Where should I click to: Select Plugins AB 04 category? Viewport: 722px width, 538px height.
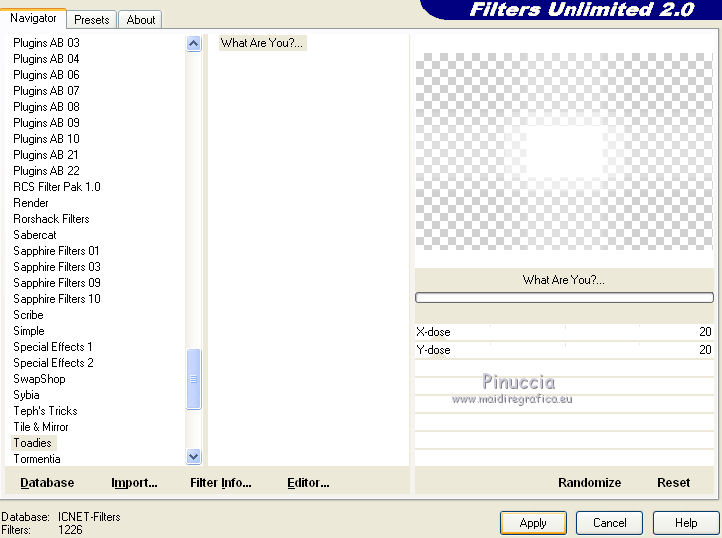pyautogui.click(x=46, y=59)
